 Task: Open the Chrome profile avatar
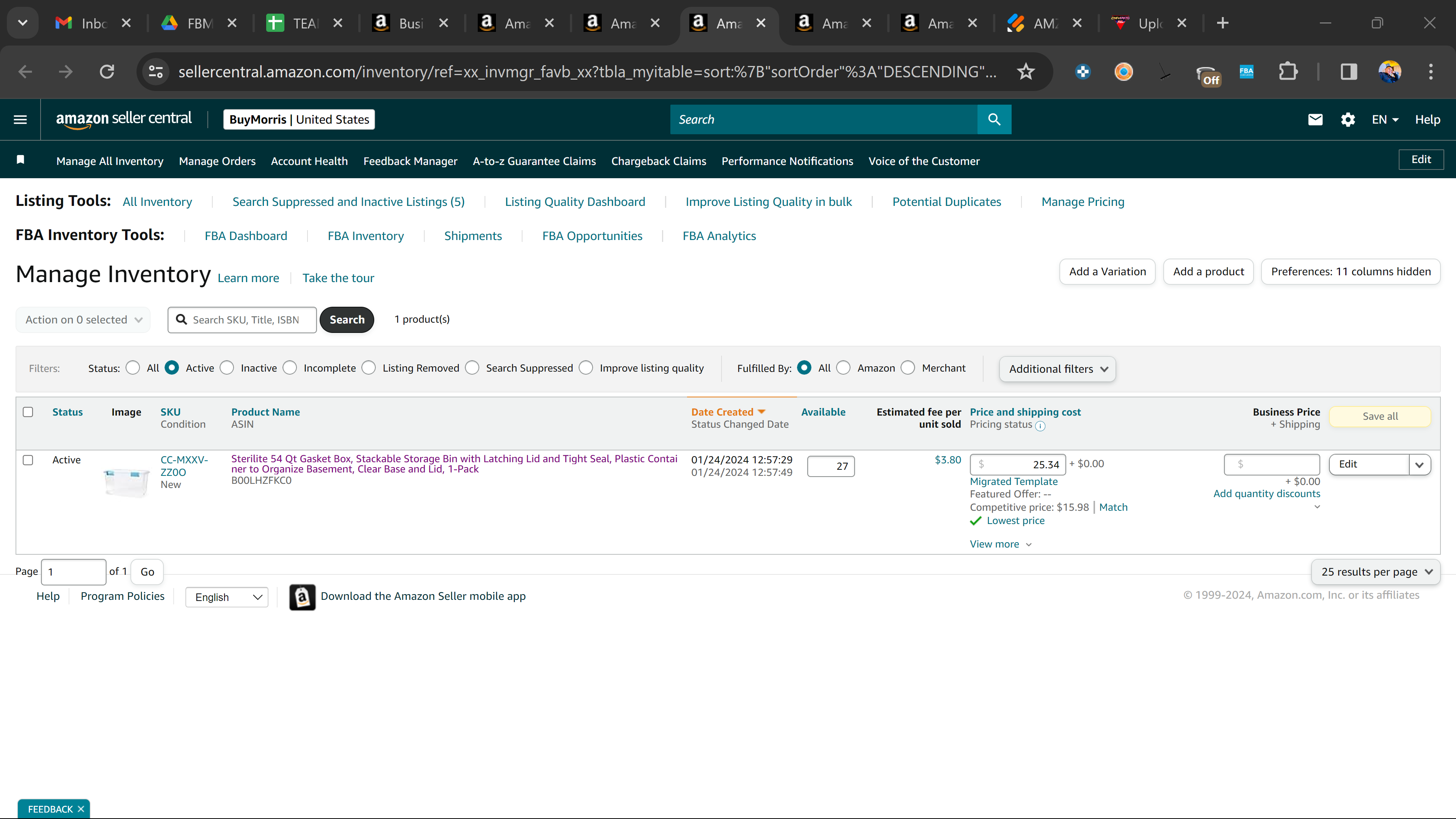tap(1390, 72)
